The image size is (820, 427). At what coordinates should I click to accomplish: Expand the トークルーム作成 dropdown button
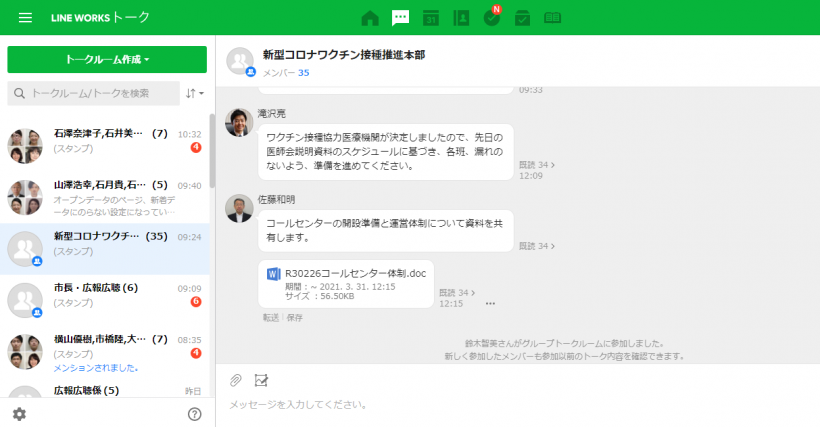pyautogui.click(x=107, y=60)
